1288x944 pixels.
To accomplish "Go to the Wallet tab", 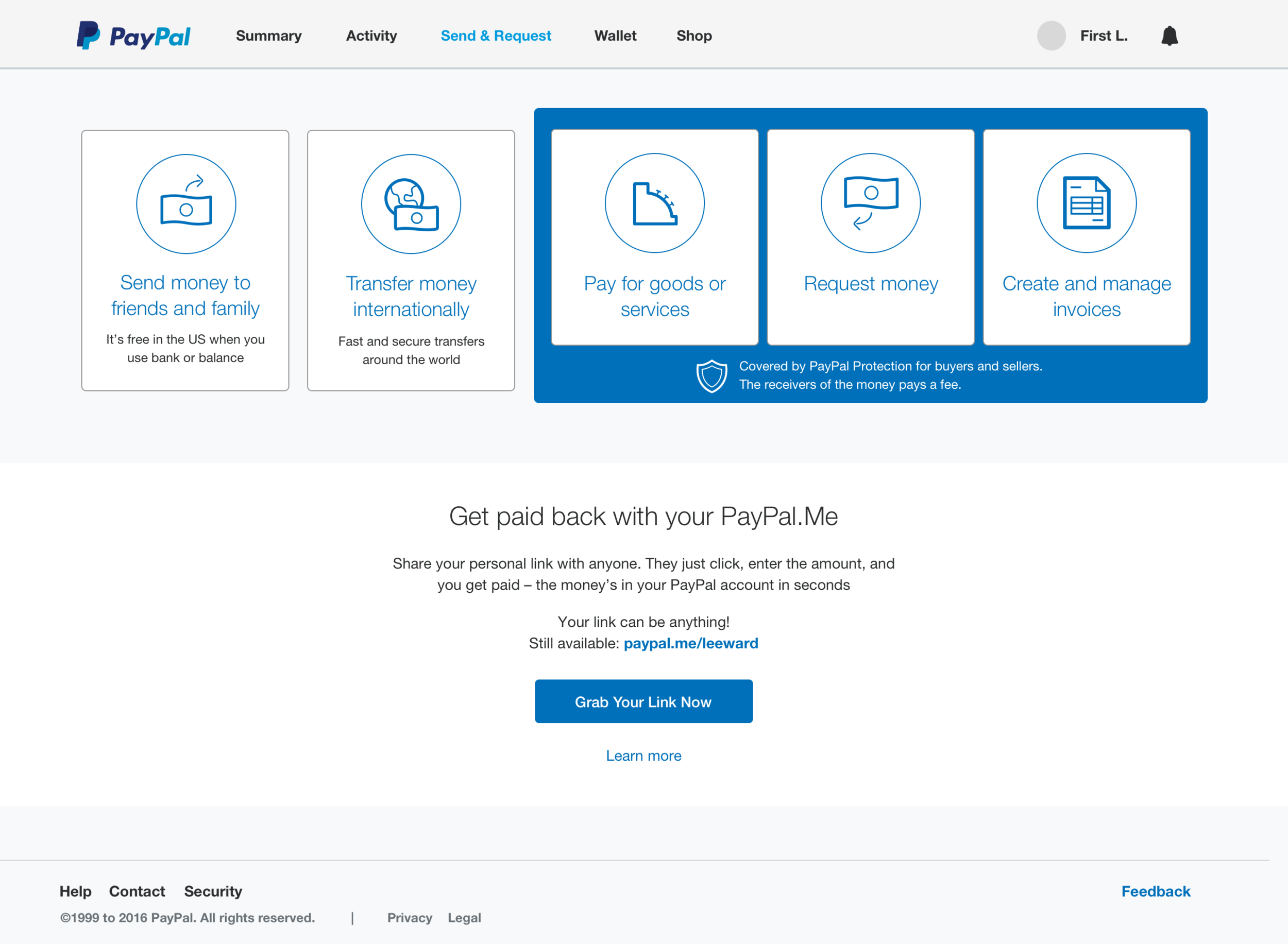I will pos(615,36).
